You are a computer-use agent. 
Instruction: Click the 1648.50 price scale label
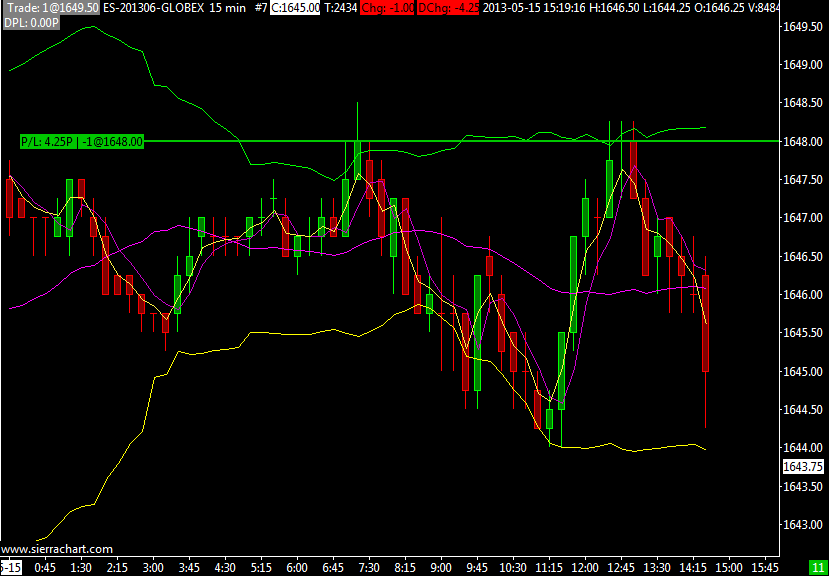pos(804,103)
